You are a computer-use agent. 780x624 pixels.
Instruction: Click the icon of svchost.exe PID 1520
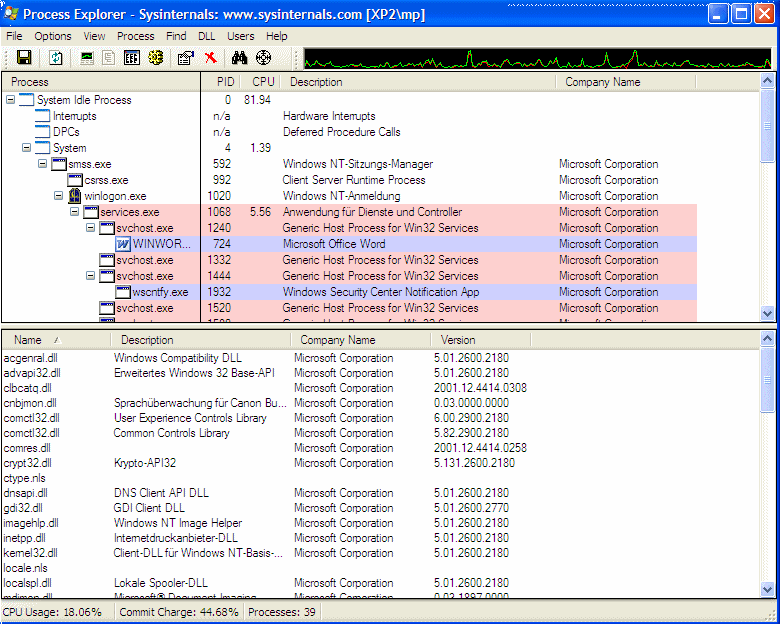click(x=107, y=308)
